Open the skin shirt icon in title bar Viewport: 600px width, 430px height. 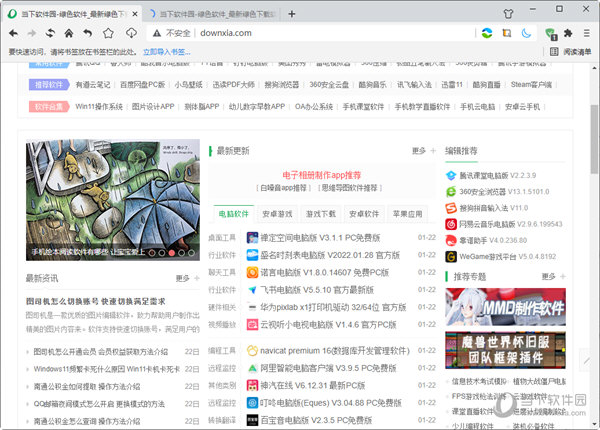(508, 14)
